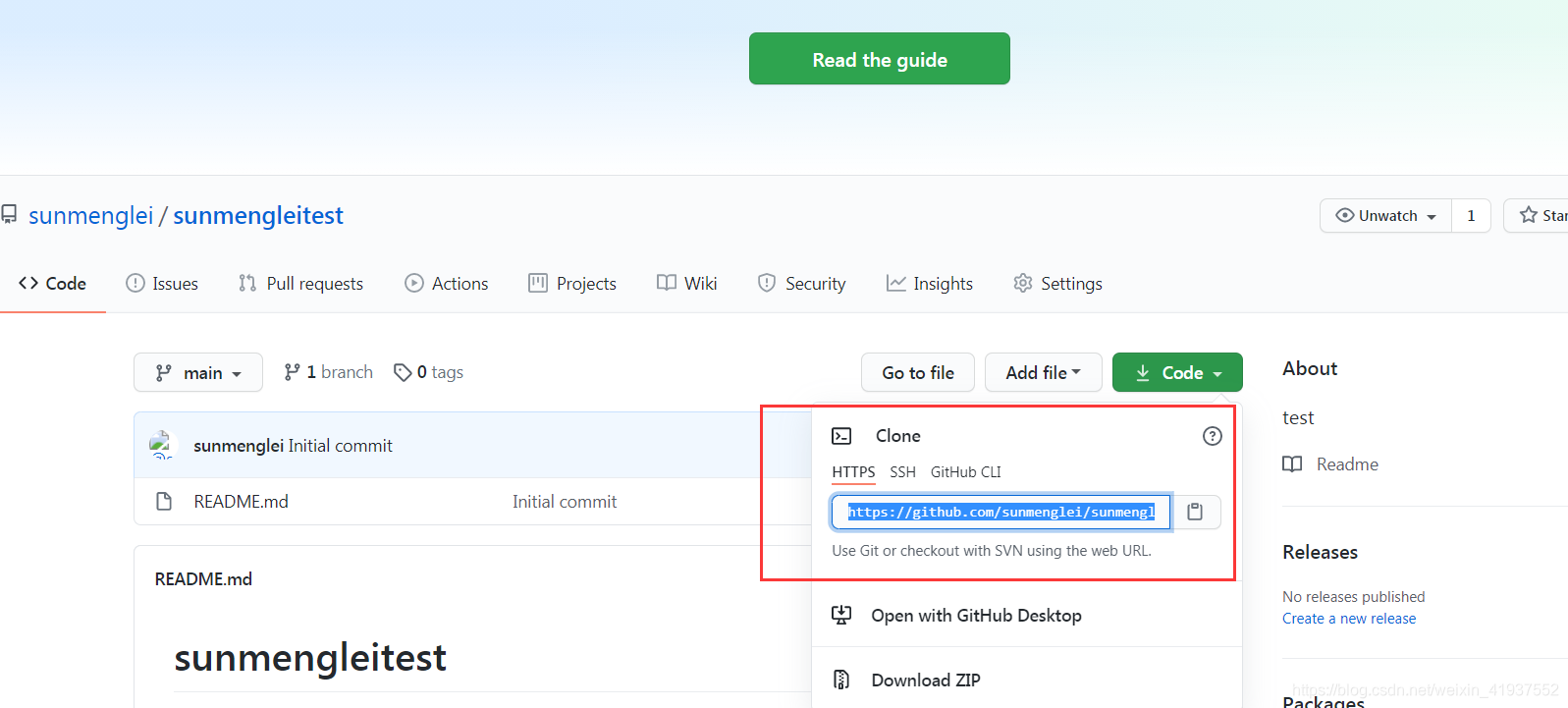1568x708 pixels.
Task: Click the 1 branch link
Action: [x=328, y=372]
